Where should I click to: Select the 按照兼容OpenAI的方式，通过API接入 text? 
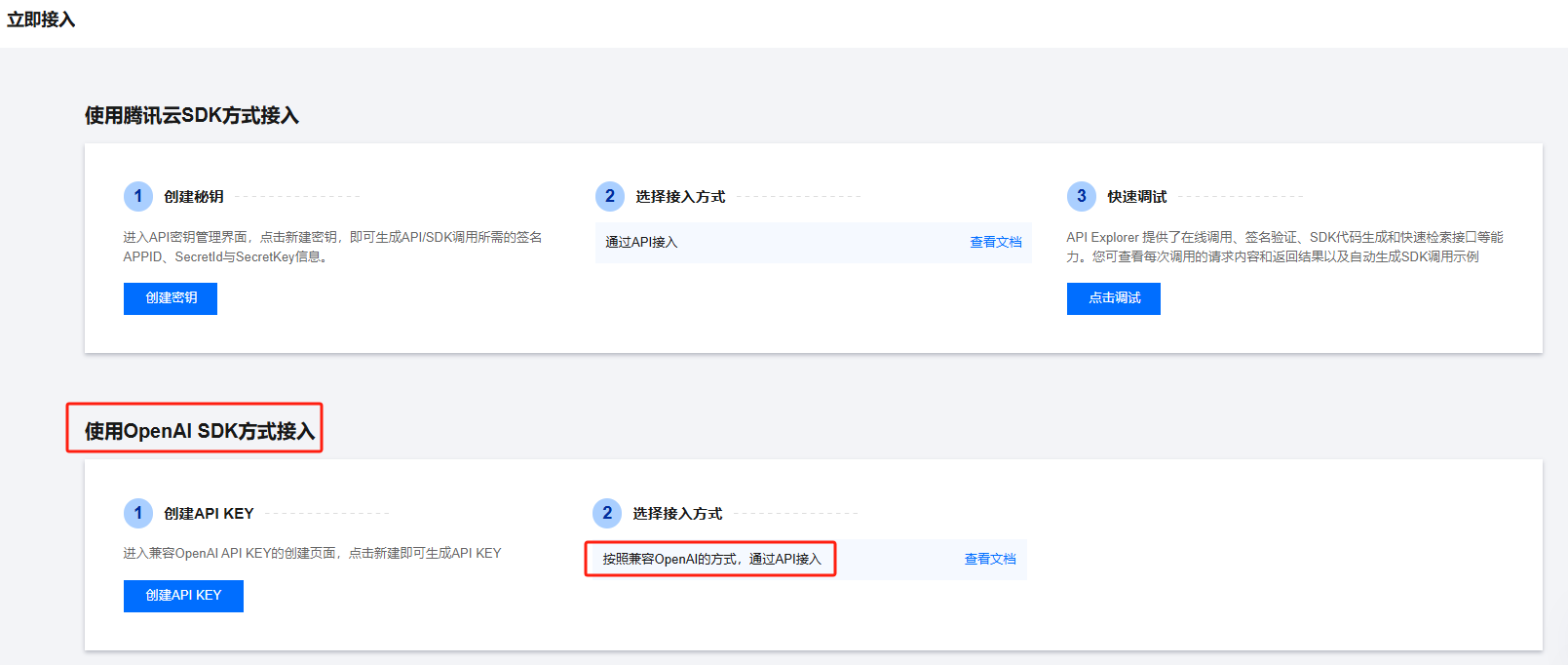[x=711, y=559]
